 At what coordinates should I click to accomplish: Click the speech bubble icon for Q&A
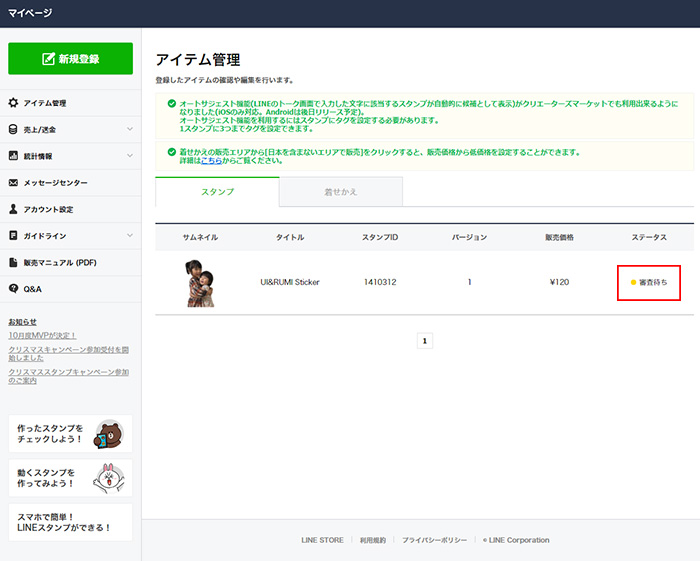click(x=13, y=289)
